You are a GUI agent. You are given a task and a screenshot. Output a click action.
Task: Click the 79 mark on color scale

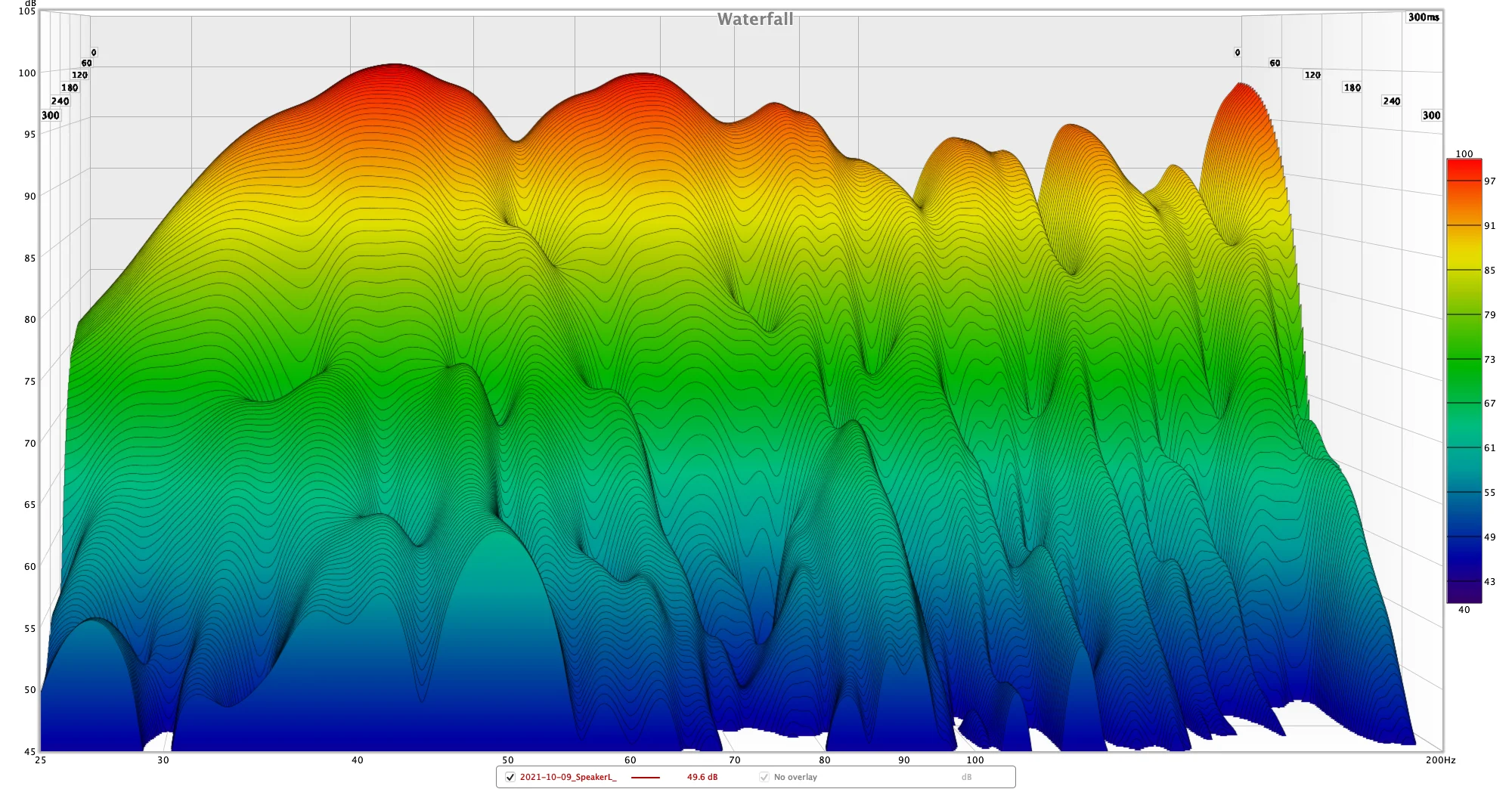1489,314
